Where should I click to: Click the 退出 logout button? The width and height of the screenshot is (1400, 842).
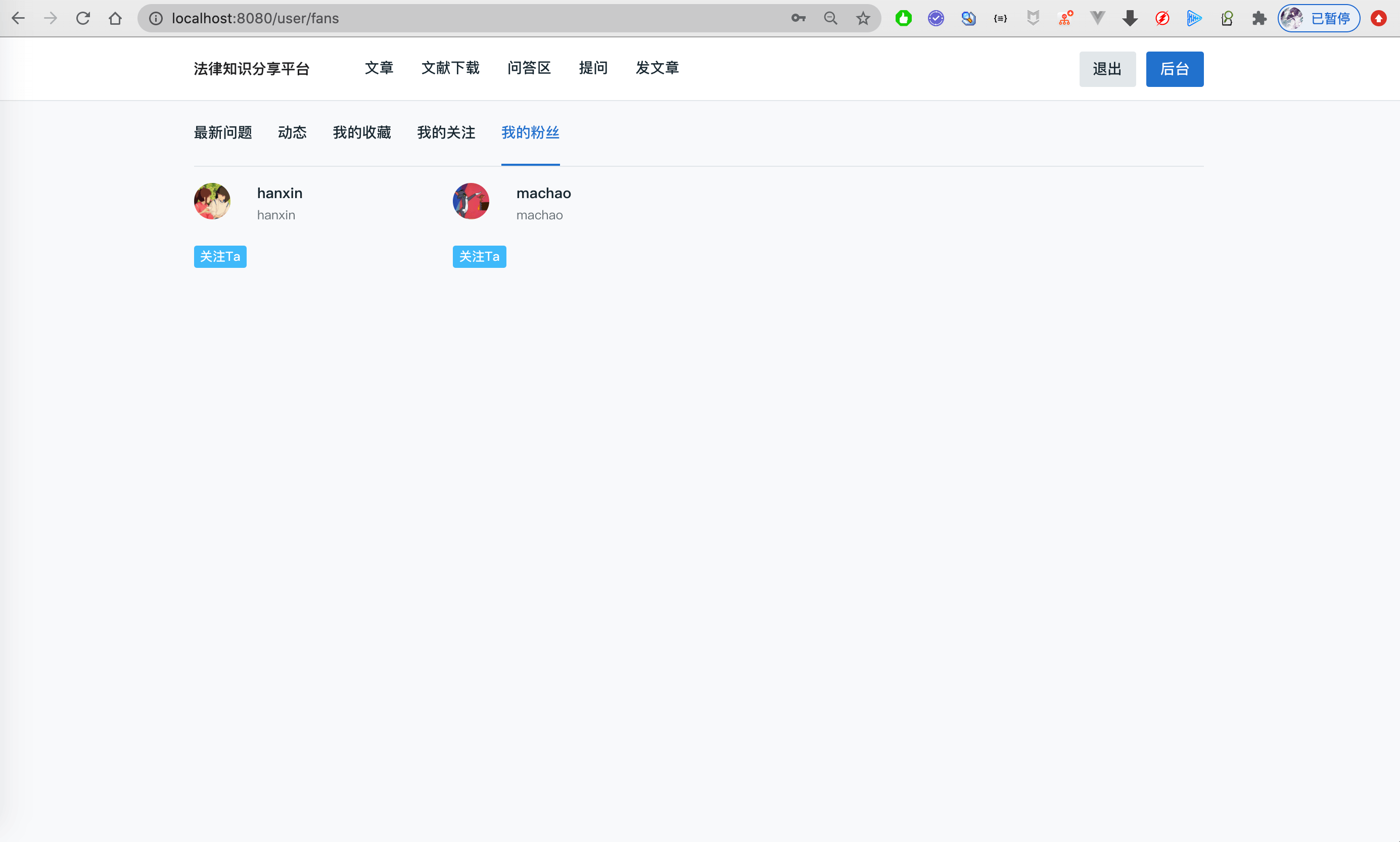coord(1107,69)
